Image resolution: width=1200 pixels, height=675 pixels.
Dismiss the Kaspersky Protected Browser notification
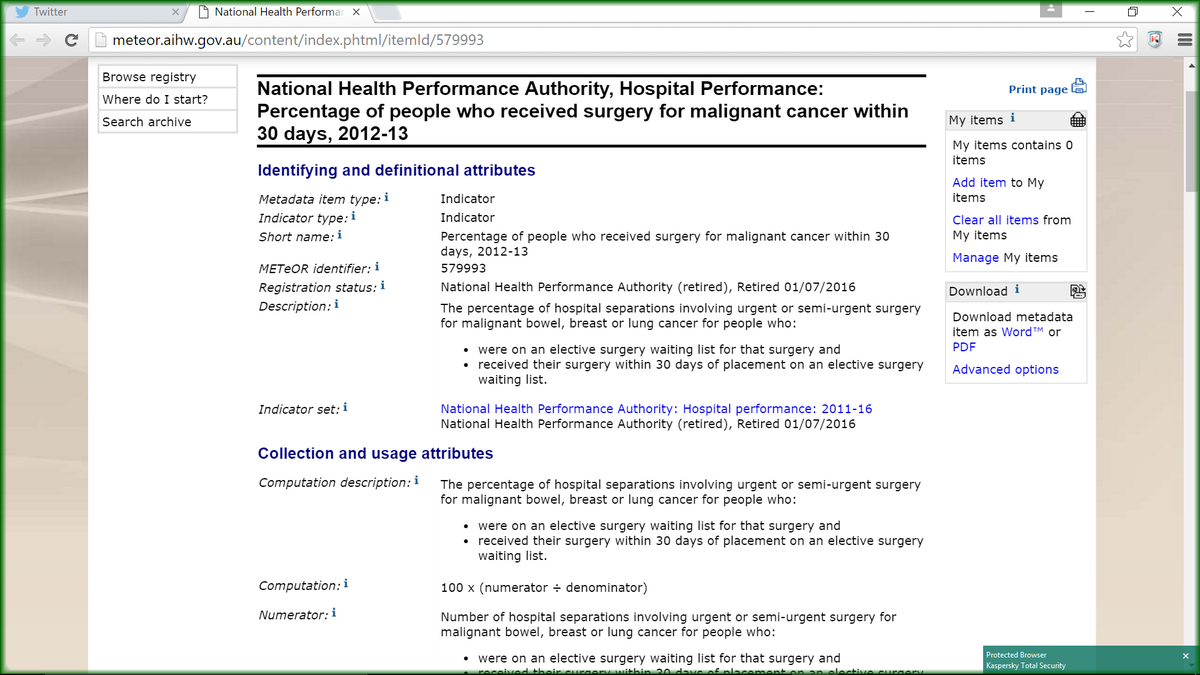point(1186,656)
